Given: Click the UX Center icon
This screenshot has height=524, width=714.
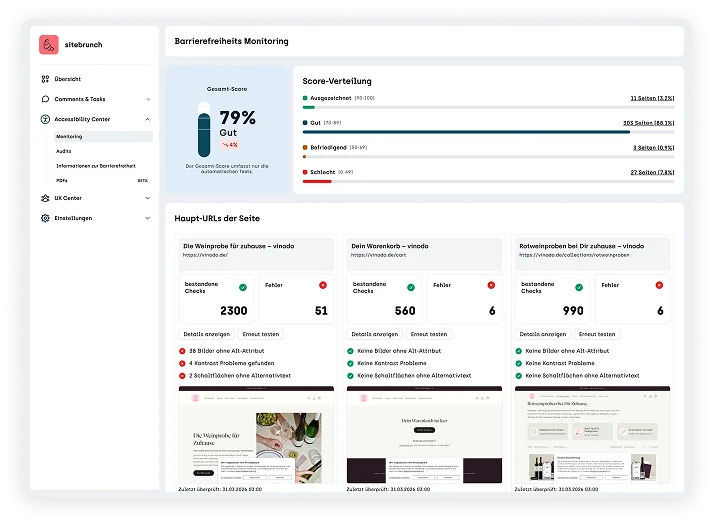Looking at the screenshot, I should coord(45,198).
